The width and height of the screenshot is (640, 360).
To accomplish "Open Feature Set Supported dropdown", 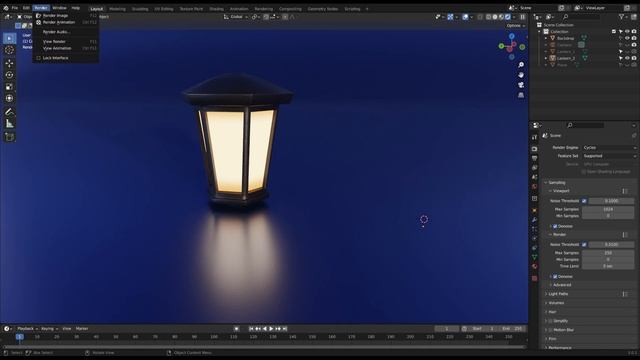I will click(610, 156).
